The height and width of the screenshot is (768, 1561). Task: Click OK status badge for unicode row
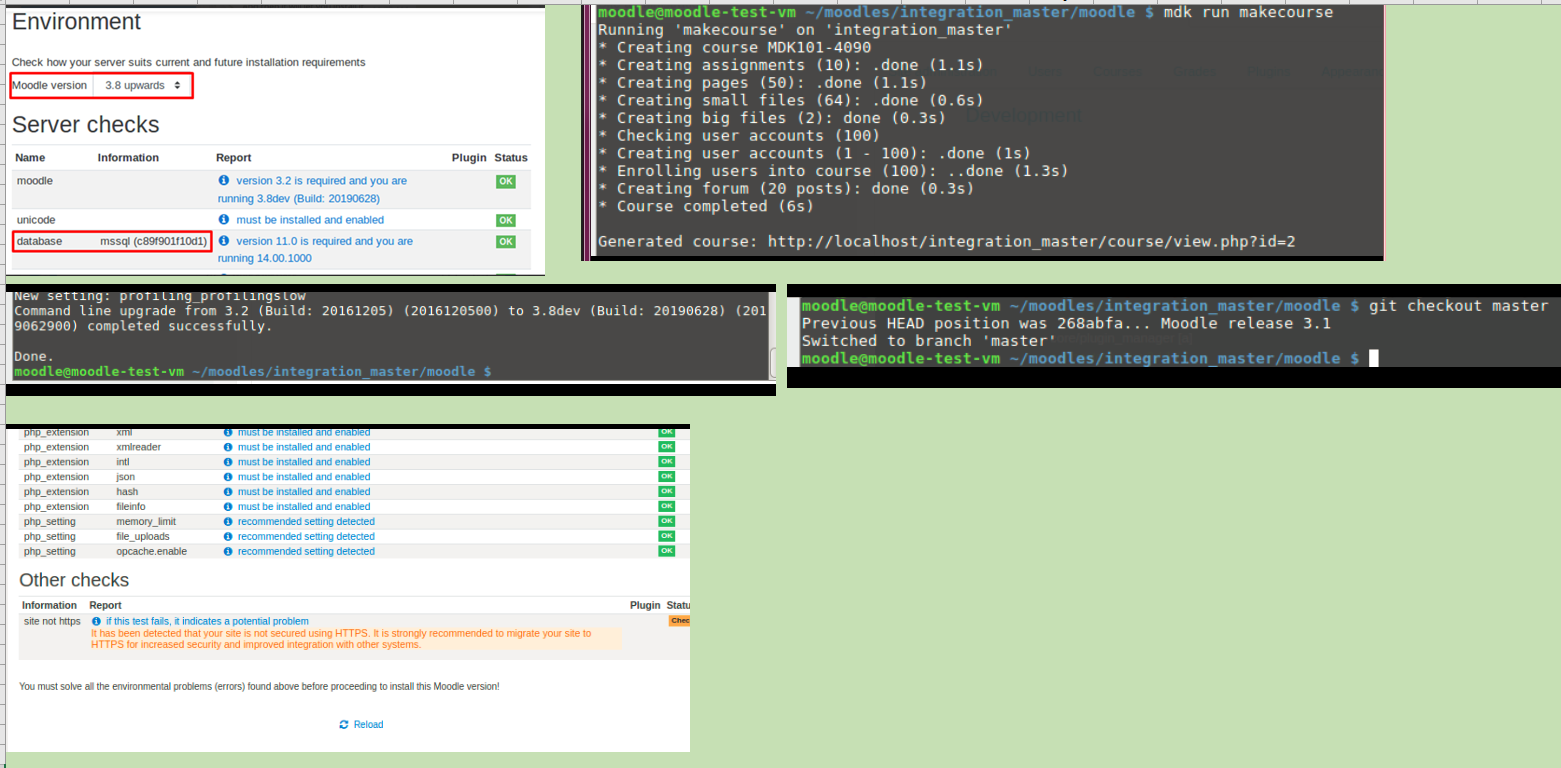(x=506, y=220)
